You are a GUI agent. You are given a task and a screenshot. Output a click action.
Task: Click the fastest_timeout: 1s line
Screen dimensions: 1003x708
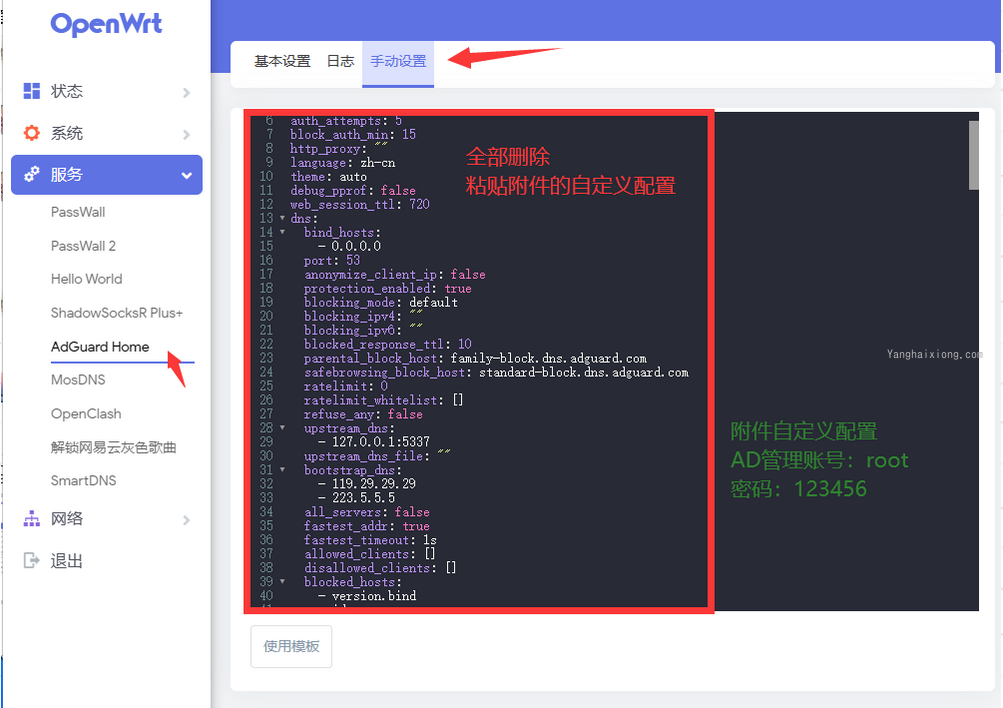(370, 540)
